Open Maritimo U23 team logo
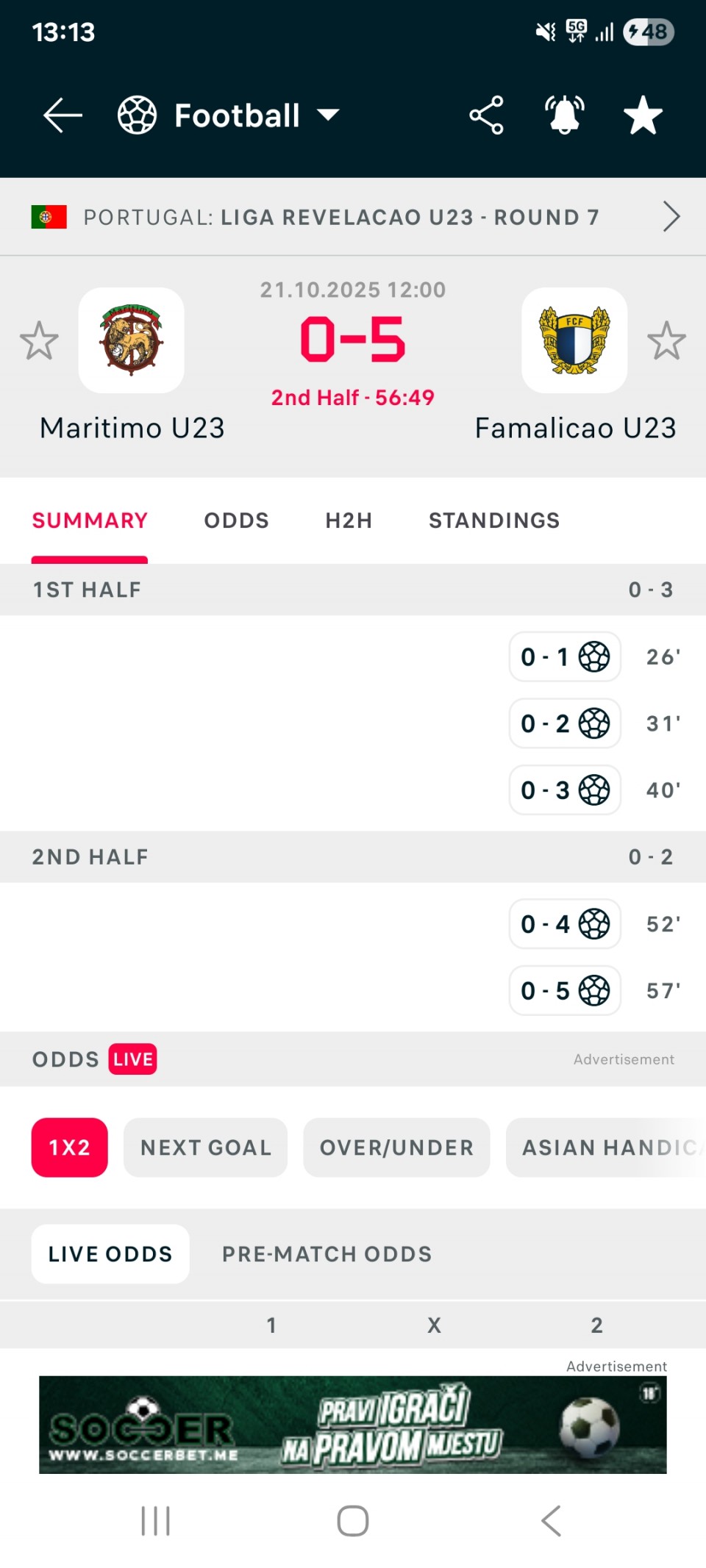 pos(132,340)
